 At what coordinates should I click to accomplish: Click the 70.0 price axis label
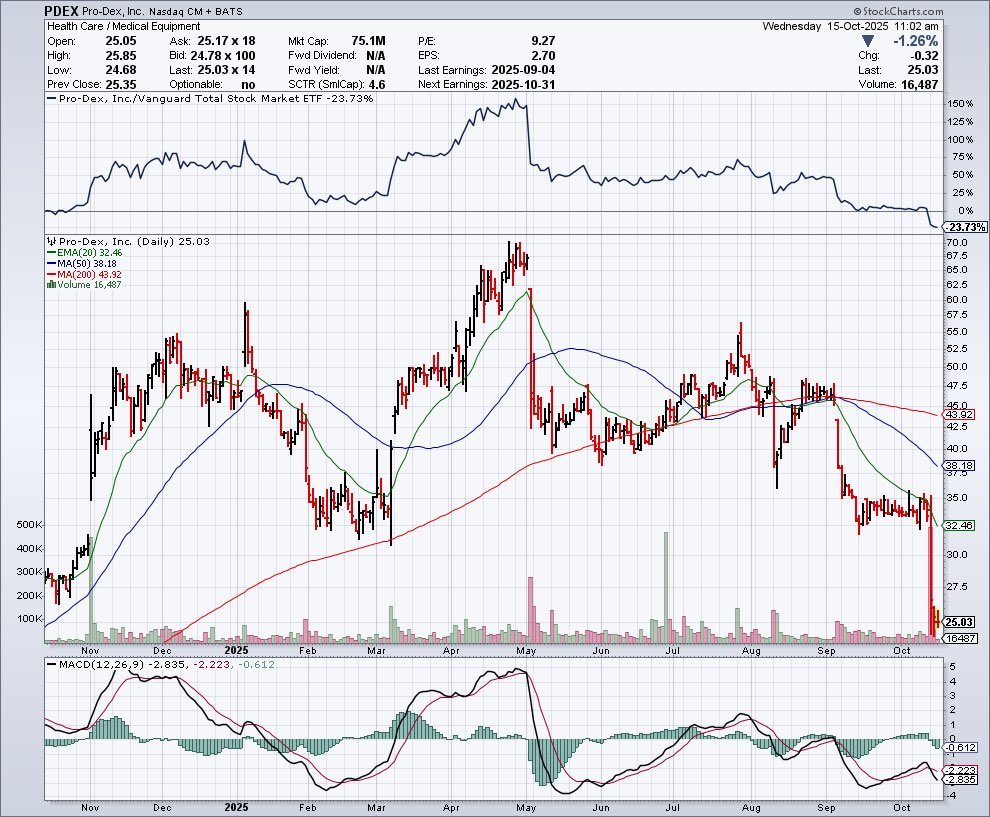tap(957, 243)
